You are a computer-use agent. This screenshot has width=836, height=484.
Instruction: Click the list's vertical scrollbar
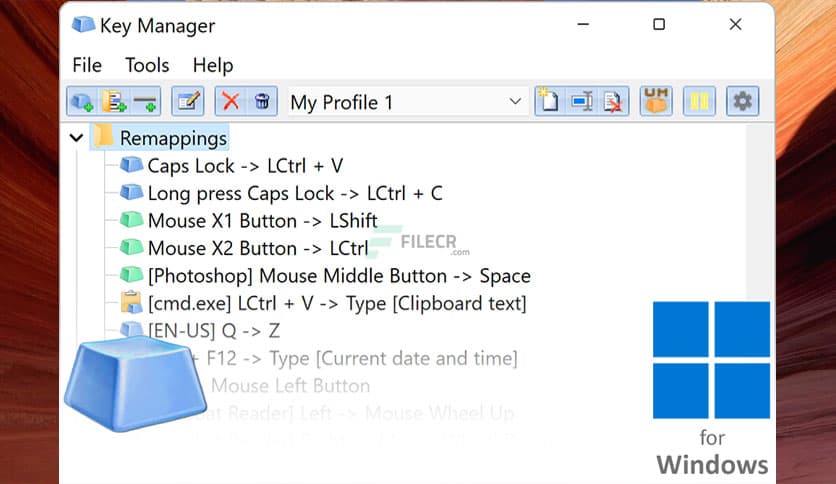click(x=759, y=213)
